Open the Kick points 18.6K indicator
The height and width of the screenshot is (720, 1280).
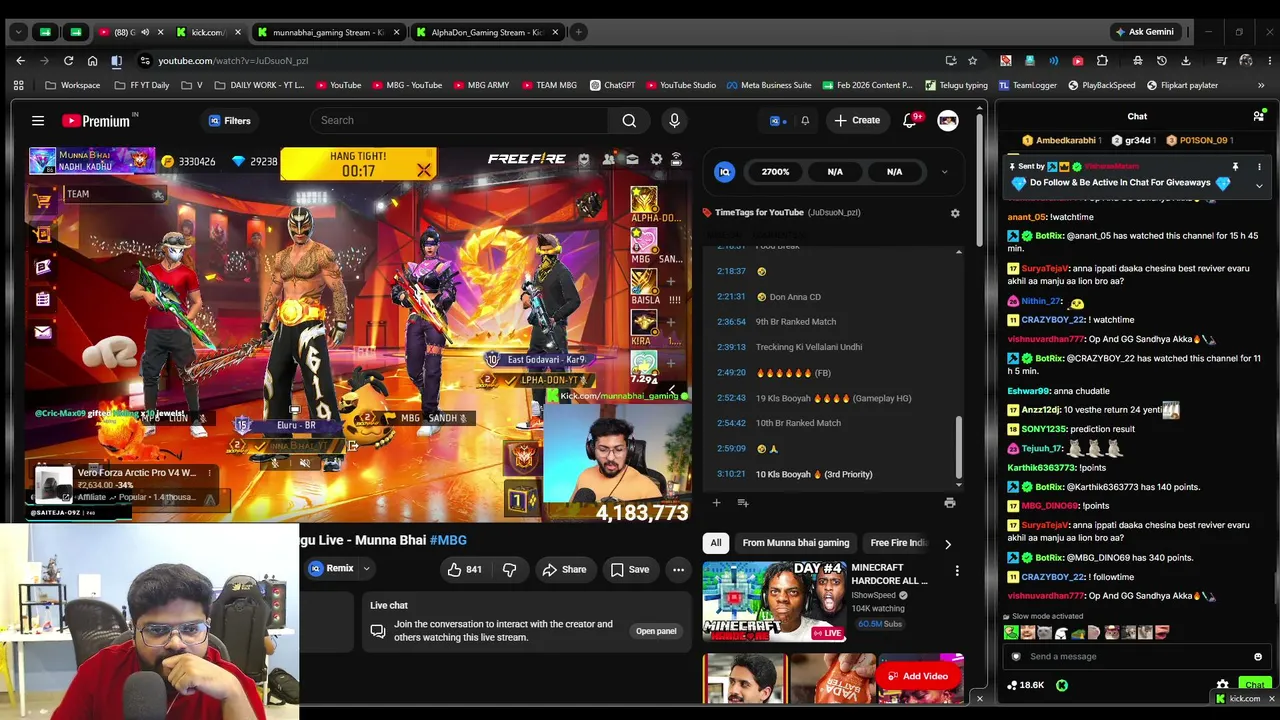click(1026, 685)
